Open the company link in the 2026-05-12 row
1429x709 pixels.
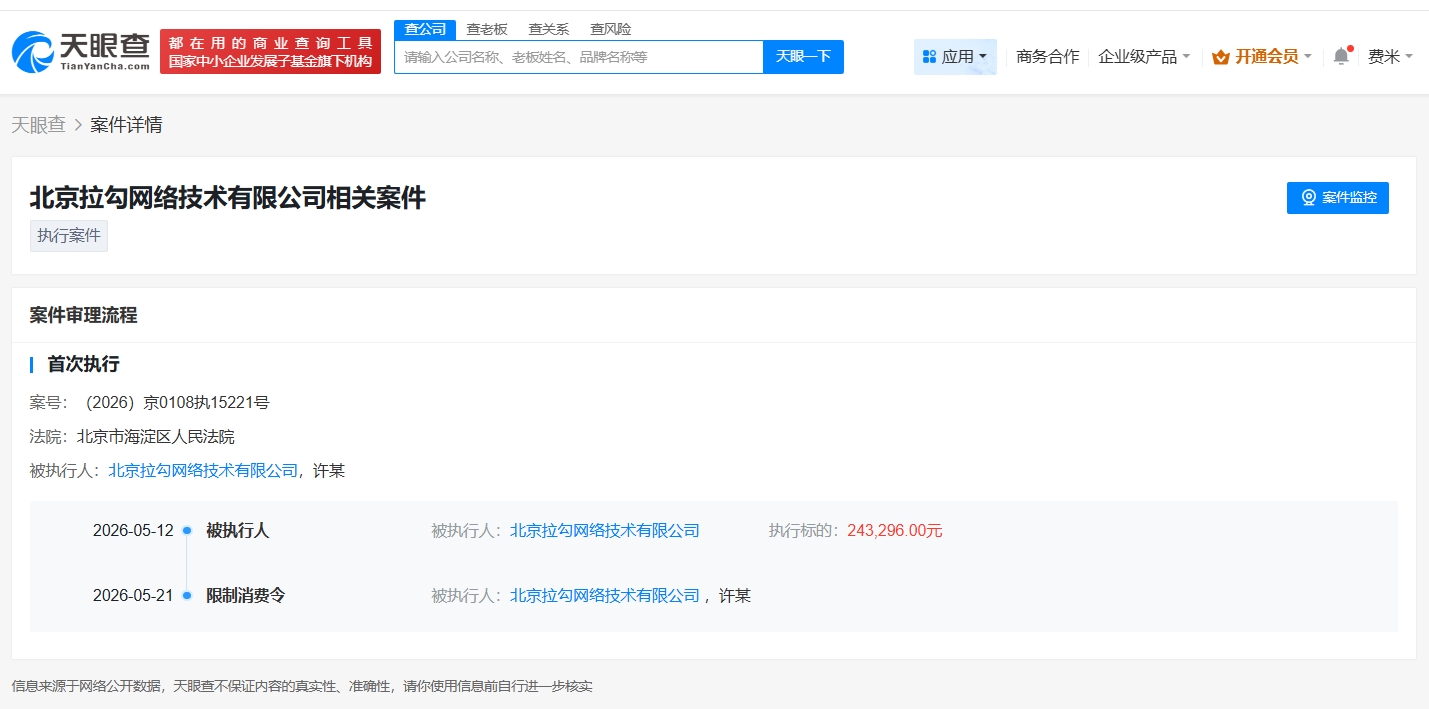605,531
